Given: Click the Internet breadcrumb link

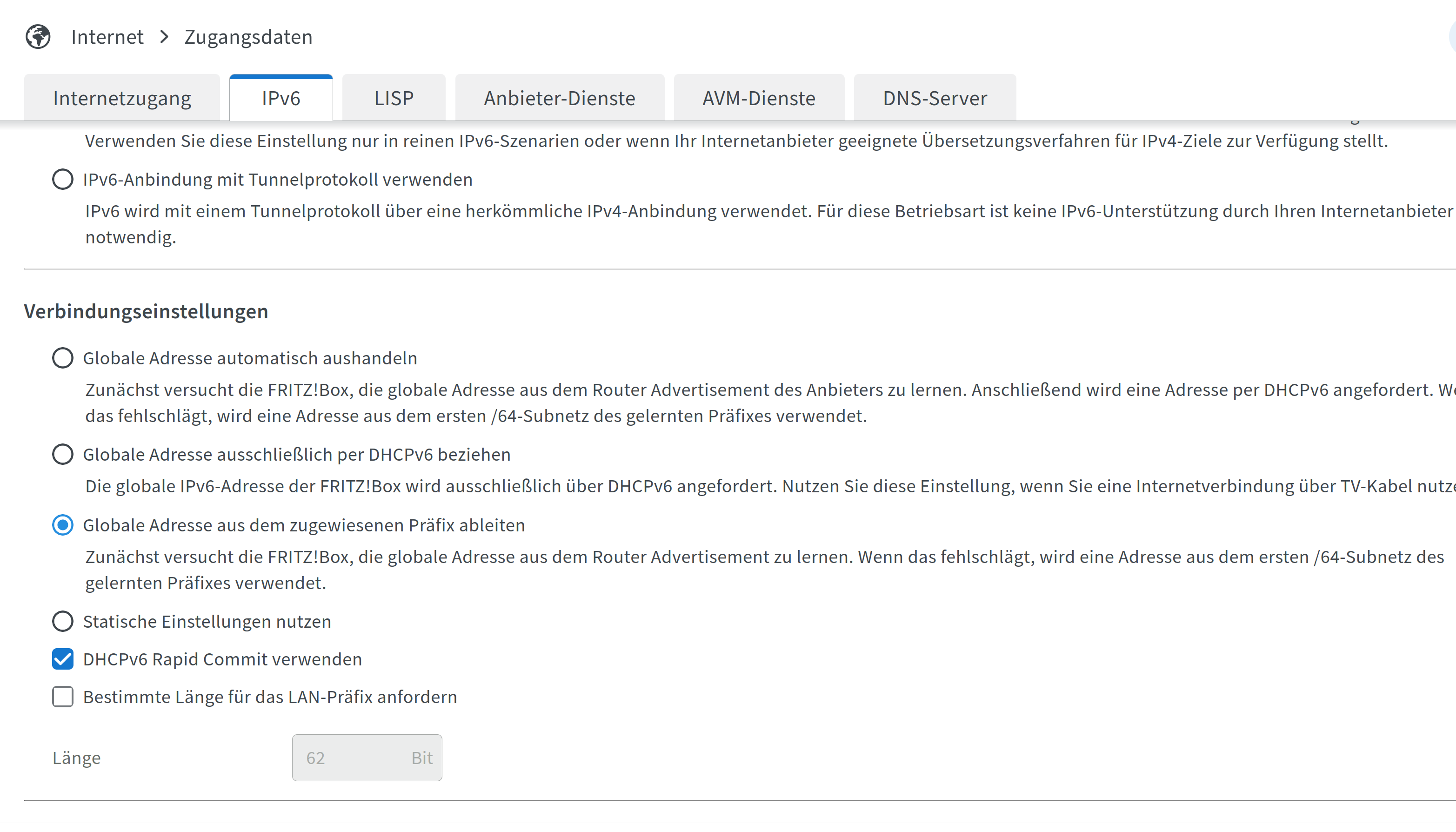Looking at the screenshot, I should (x=107, y=37).
